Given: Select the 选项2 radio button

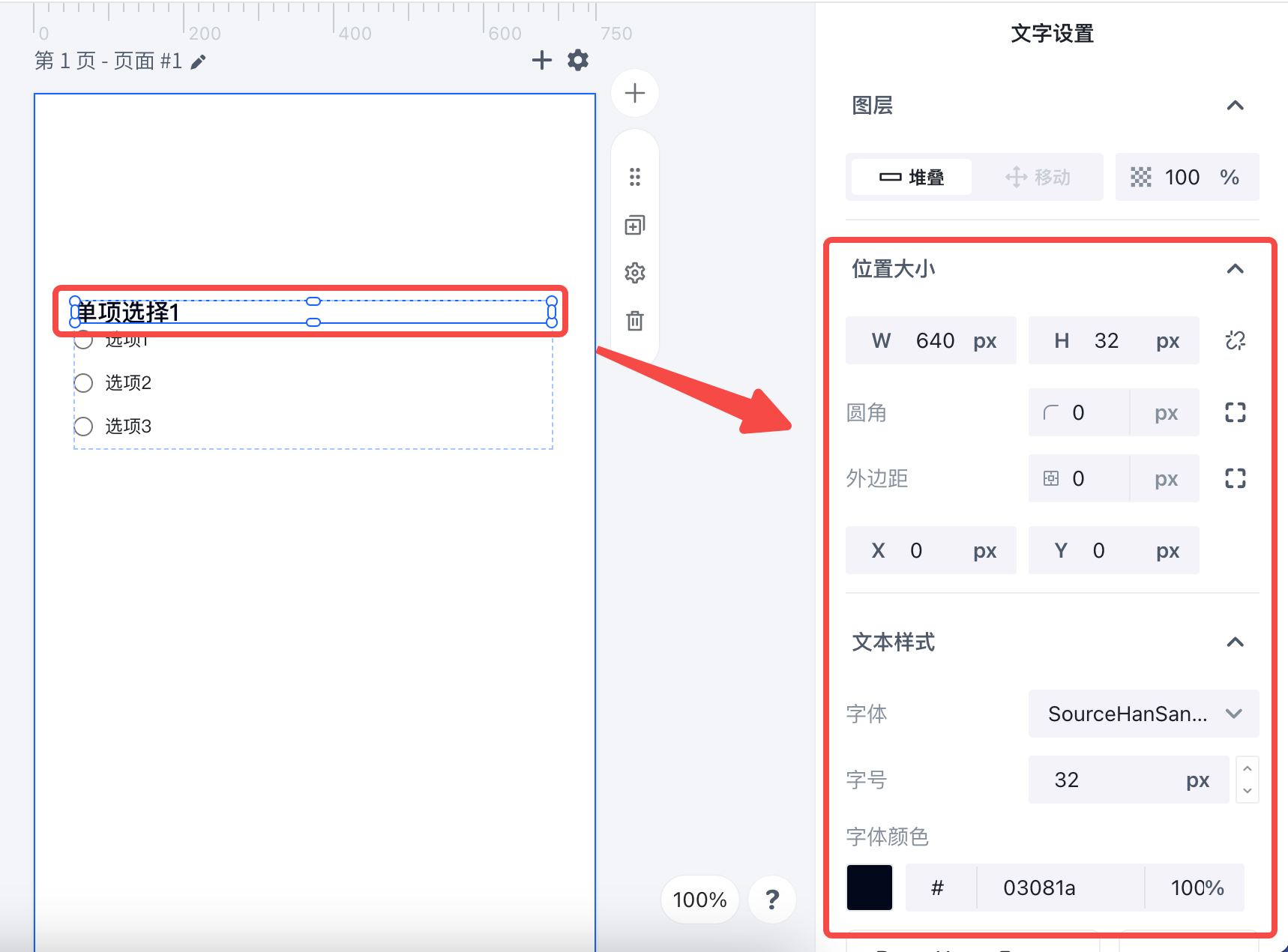Looking at the screenshot, I should [x=83, y=383].
